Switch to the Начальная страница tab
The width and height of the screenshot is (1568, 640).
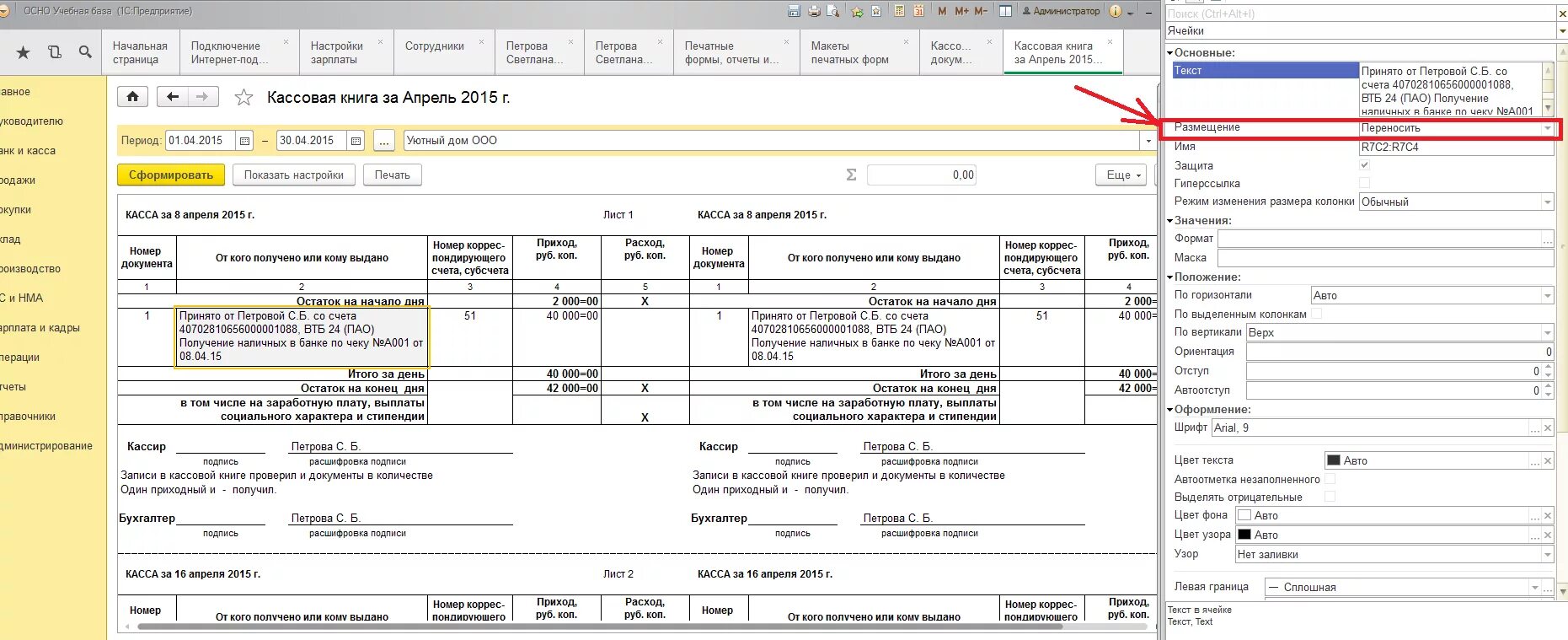(141, 52)
